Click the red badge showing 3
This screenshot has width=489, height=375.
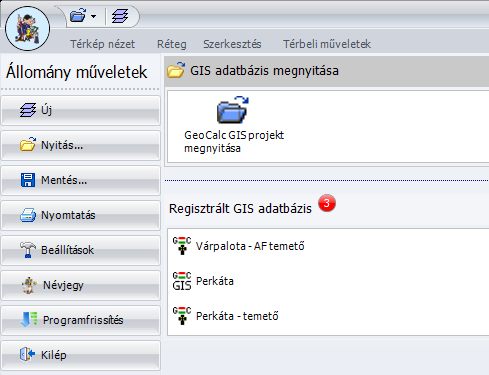coord(327,203)
